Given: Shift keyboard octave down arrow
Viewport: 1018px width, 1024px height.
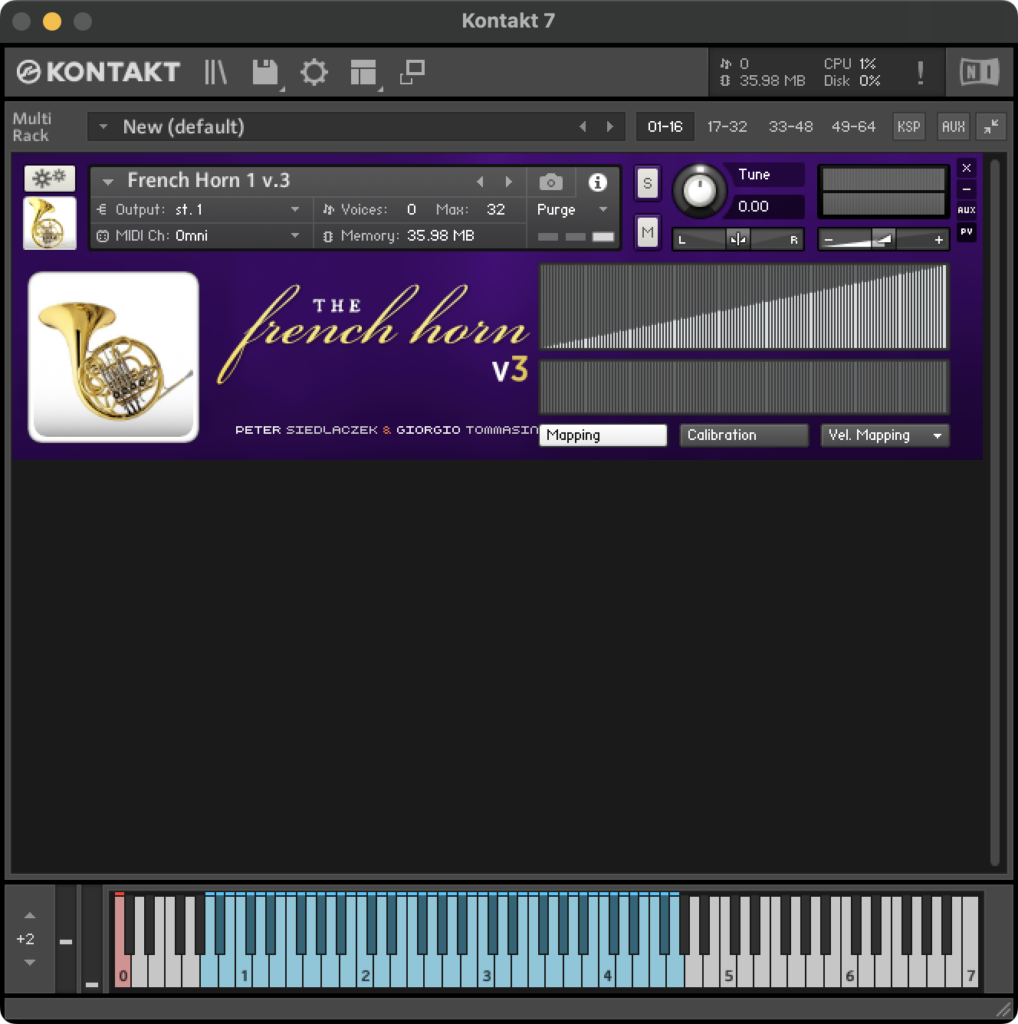Looking at the screenshot, I should pyautogui.click(x=30, y=963).
